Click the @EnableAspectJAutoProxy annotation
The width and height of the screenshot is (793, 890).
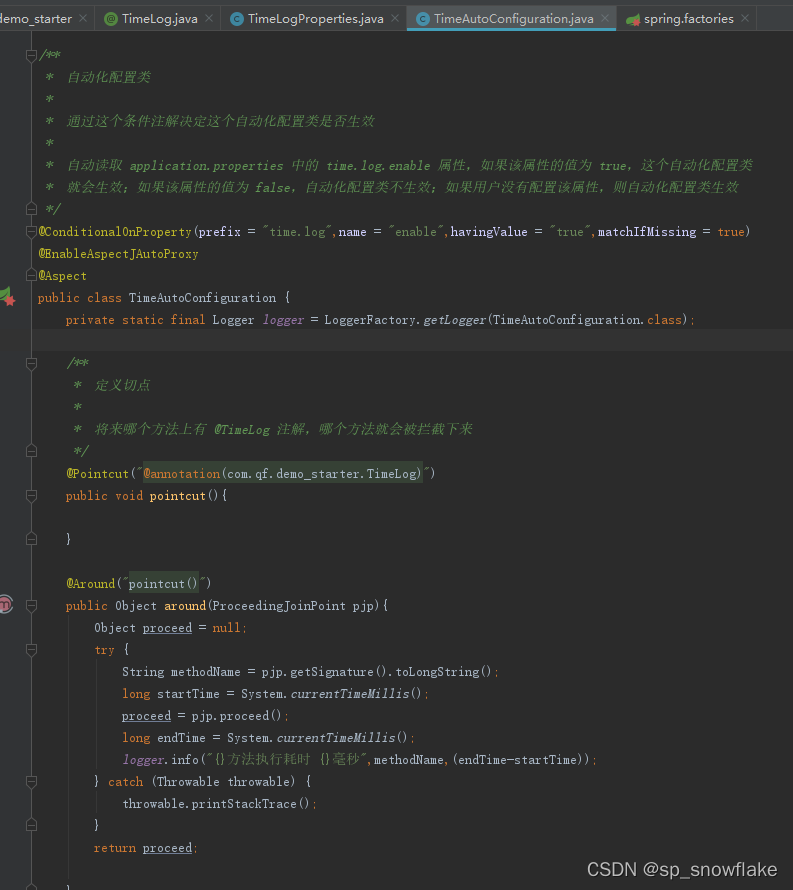tap(118, 254)
